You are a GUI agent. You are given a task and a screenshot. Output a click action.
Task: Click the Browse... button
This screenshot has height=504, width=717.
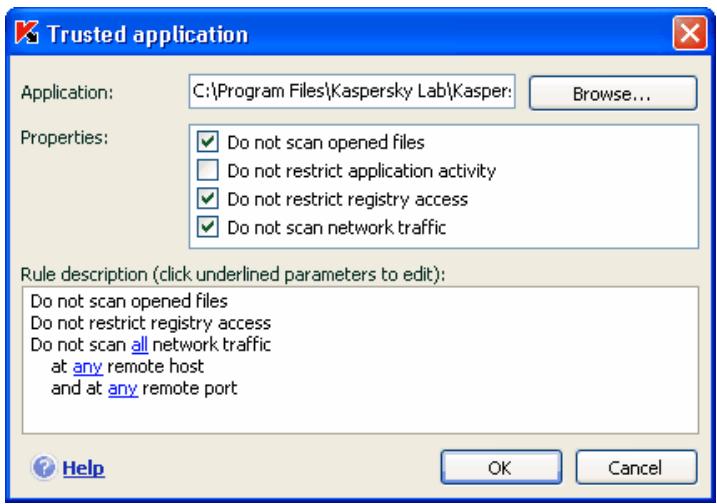coord(613,93)
